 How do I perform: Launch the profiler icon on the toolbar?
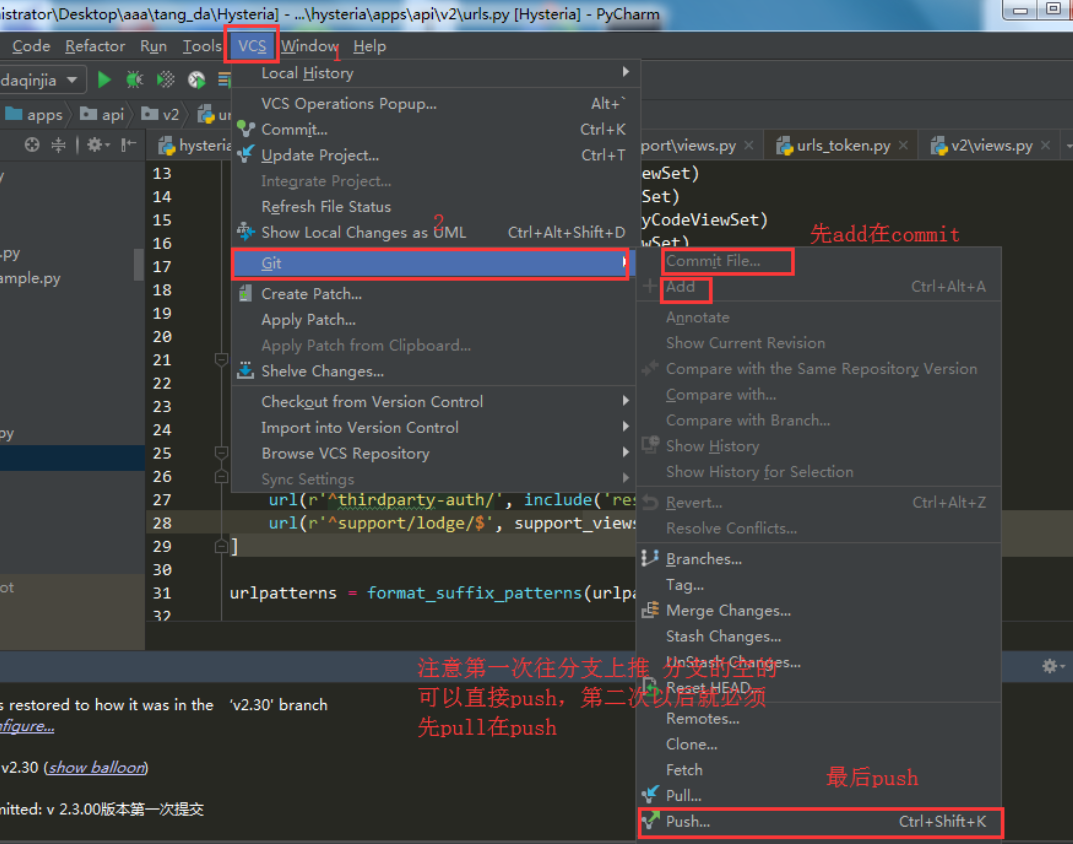pyautogui.click(x=196, y=80)
